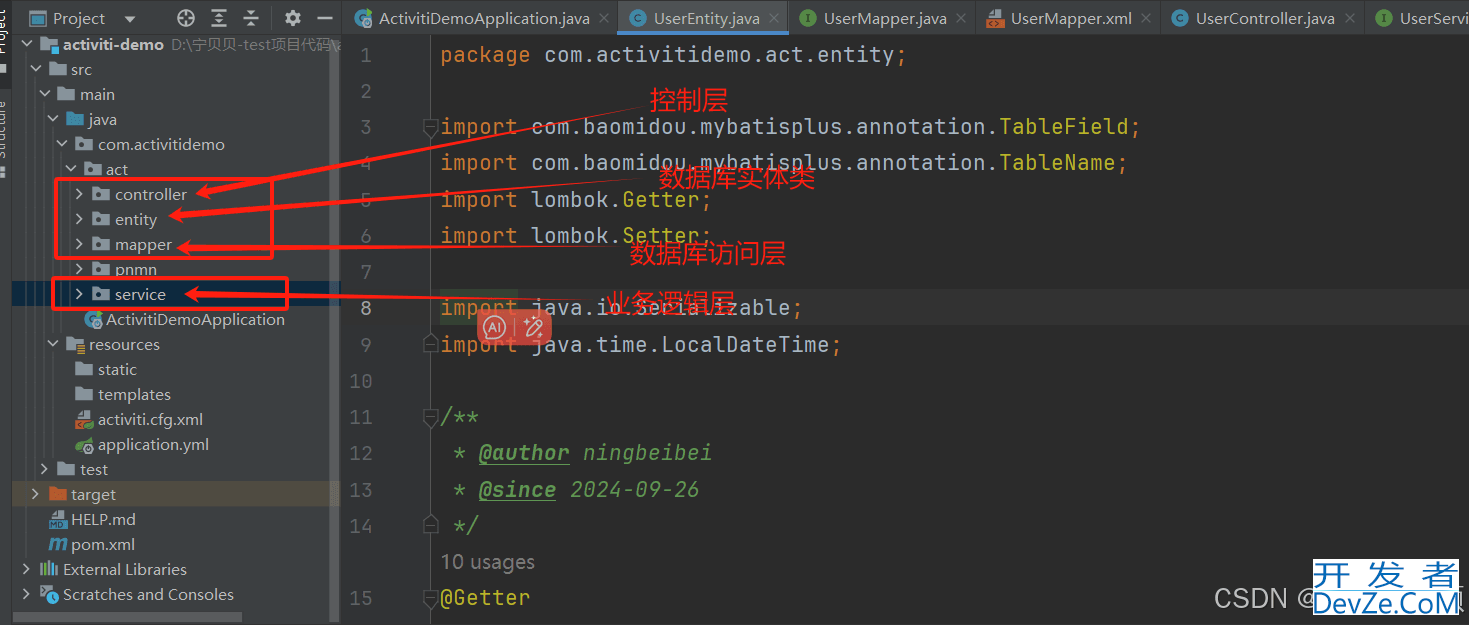Expand the entity package arrow

(80, 219)
